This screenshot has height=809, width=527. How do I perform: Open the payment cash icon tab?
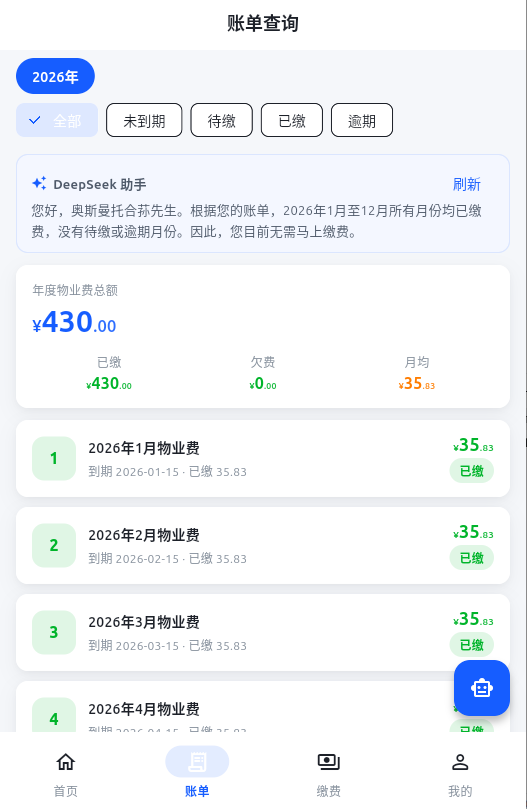pyautogui.click(x=329, y=762)
